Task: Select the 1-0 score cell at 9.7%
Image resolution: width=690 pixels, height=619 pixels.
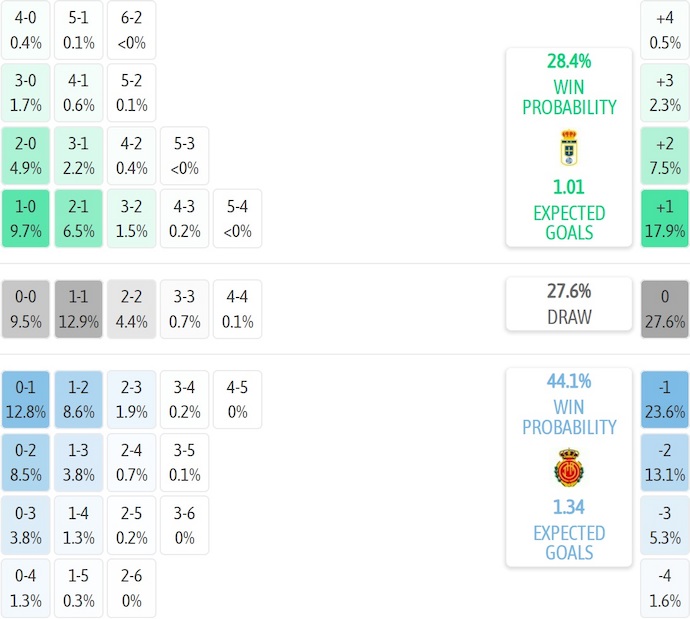Action: click(26, 219)
